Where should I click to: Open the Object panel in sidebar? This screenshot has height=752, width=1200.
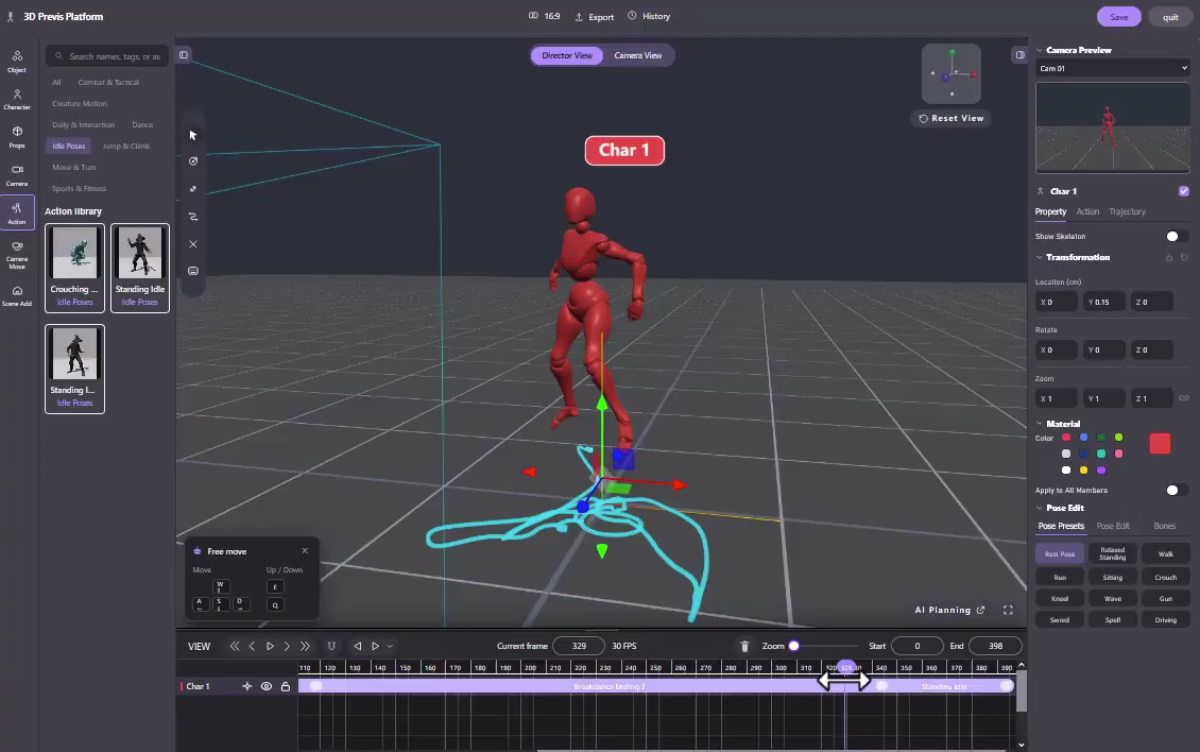17,61
